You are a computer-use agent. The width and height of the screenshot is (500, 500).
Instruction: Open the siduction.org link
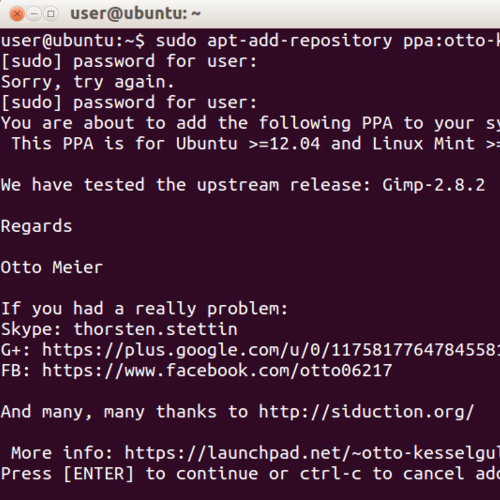click(x=366, y=412)
